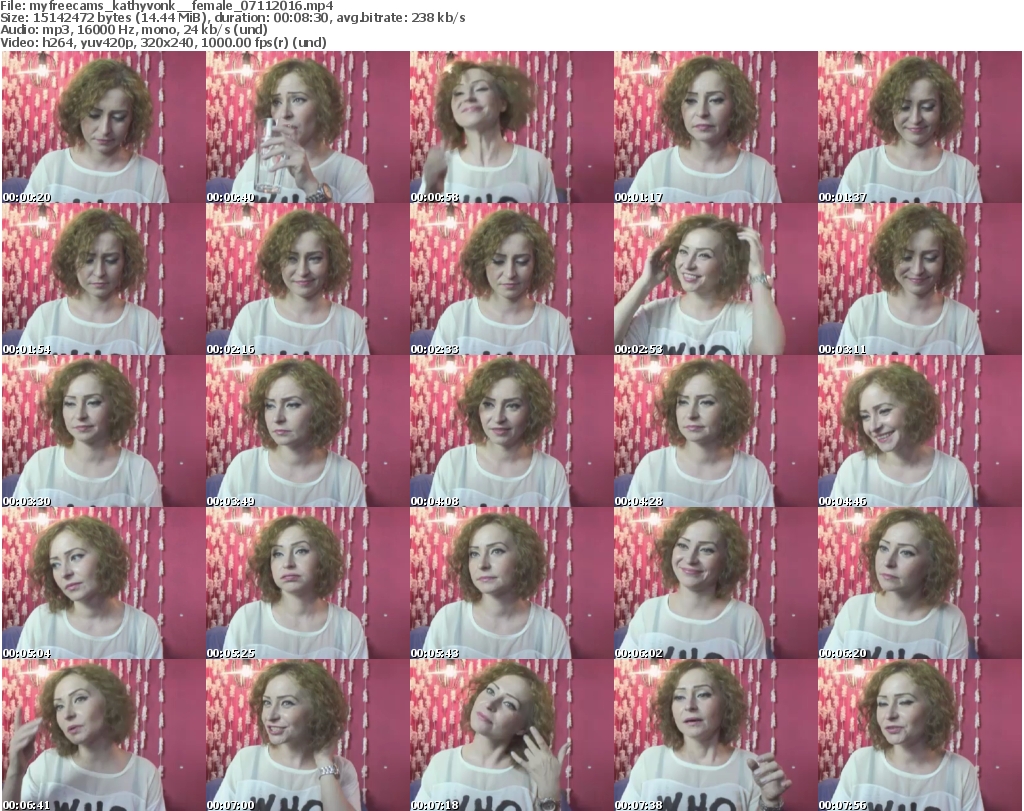Screen dimensions: 1024x811
Task: Open the 00:06:20 frame
Action: point(918,584)
